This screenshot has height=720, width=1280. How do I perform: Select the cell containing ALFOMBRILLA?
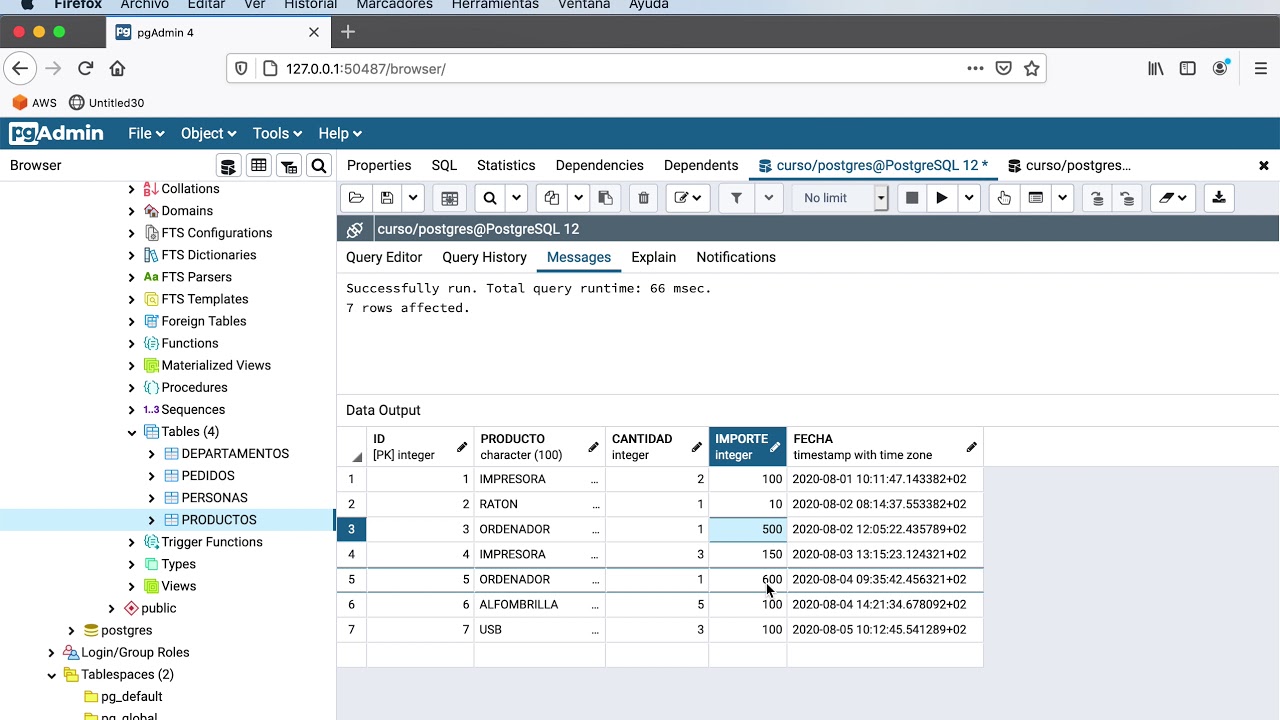[540, 604]
